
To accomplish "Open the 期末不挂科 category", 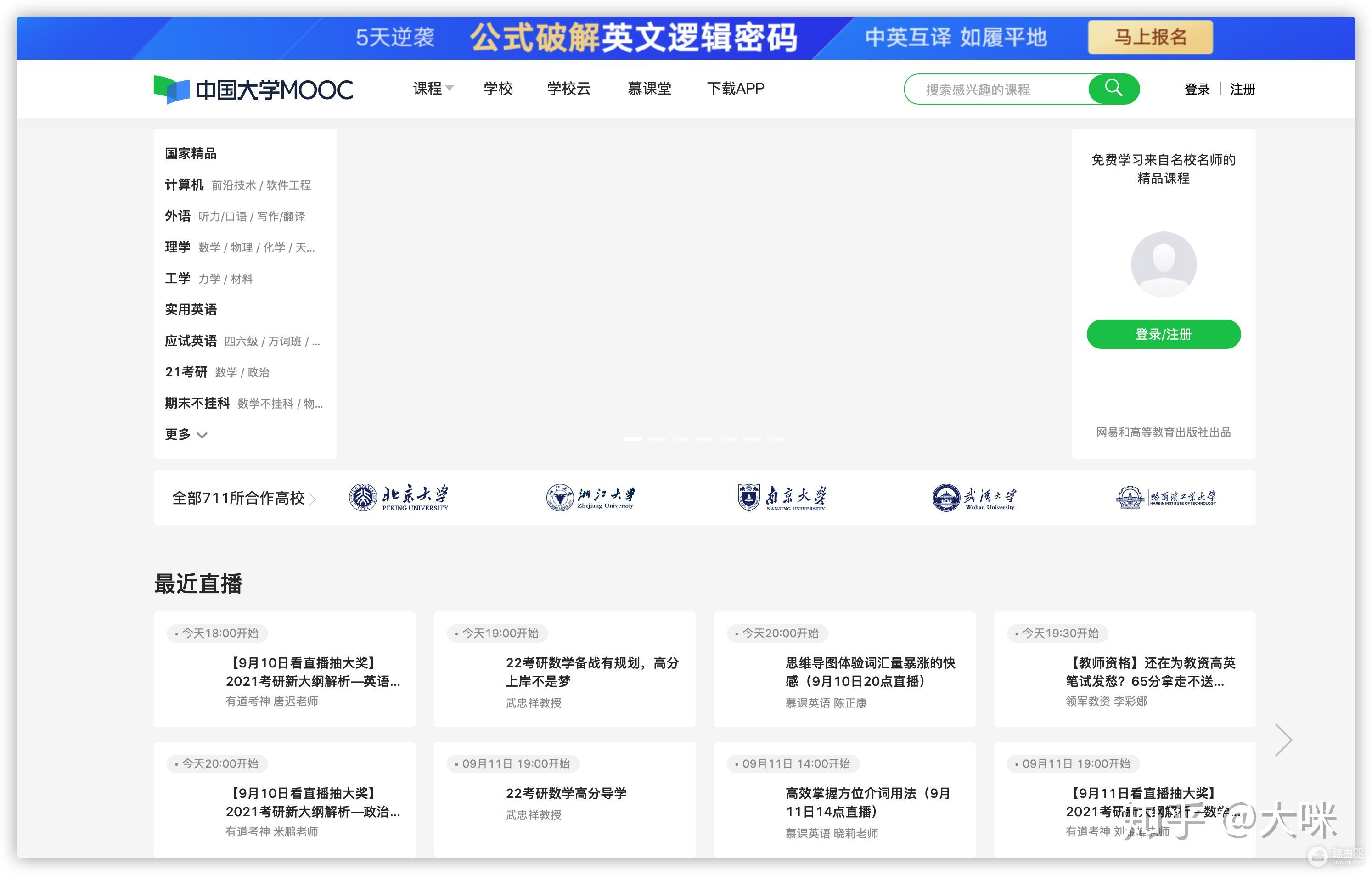I will click(197, 404).
